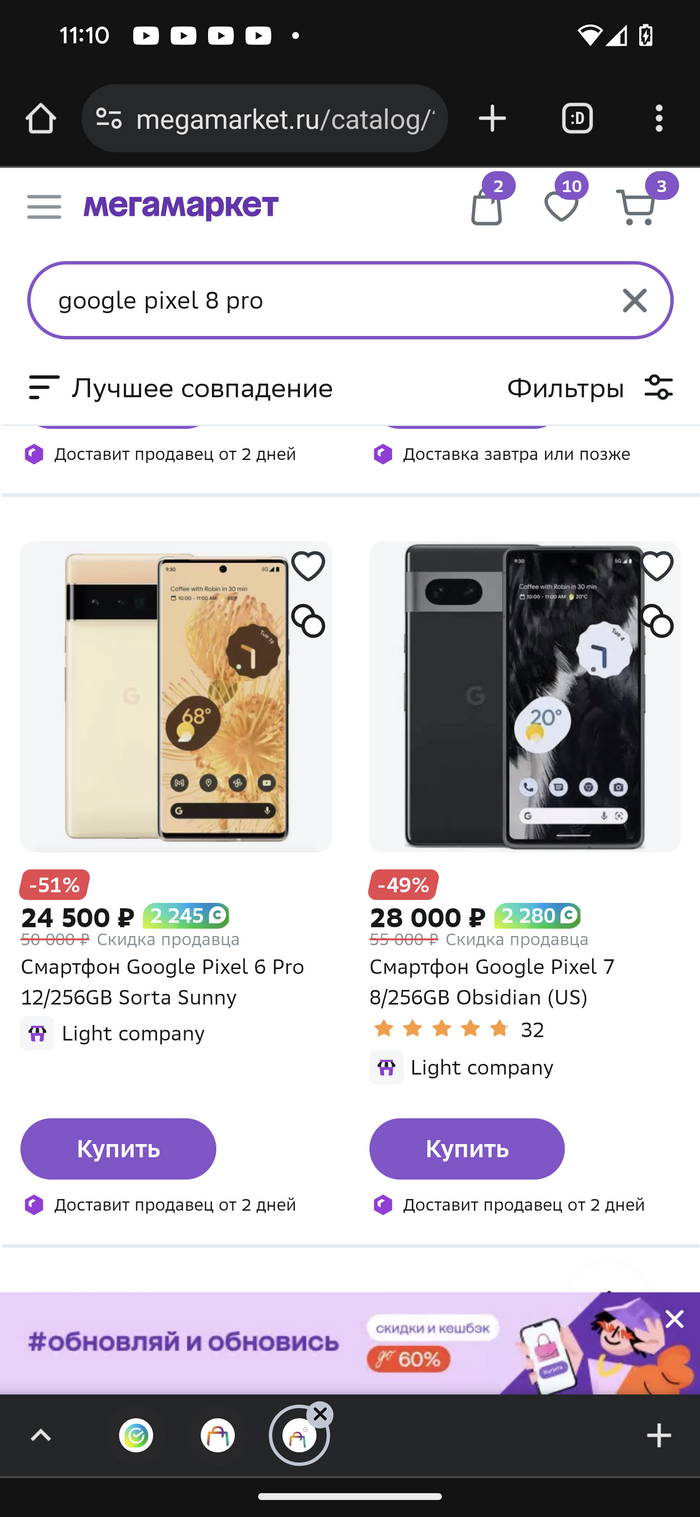This screenshot has width=700, height=1517.
Task: Open the Лучшее совпадение sort dropdown
Action: (180, 388)
